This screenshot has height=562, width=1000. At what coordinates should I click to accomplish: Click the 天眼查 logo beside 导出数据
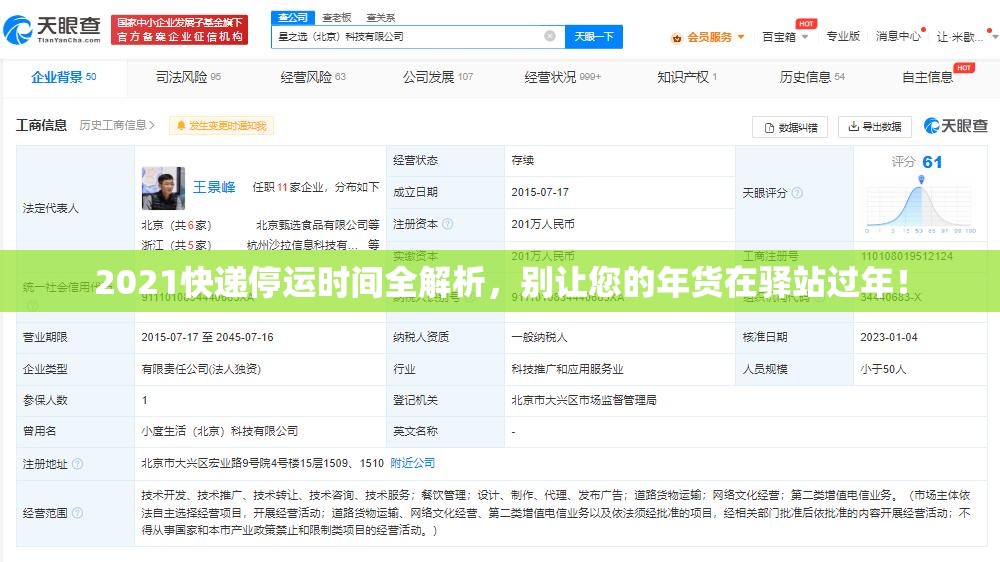(x=956, y=126)
